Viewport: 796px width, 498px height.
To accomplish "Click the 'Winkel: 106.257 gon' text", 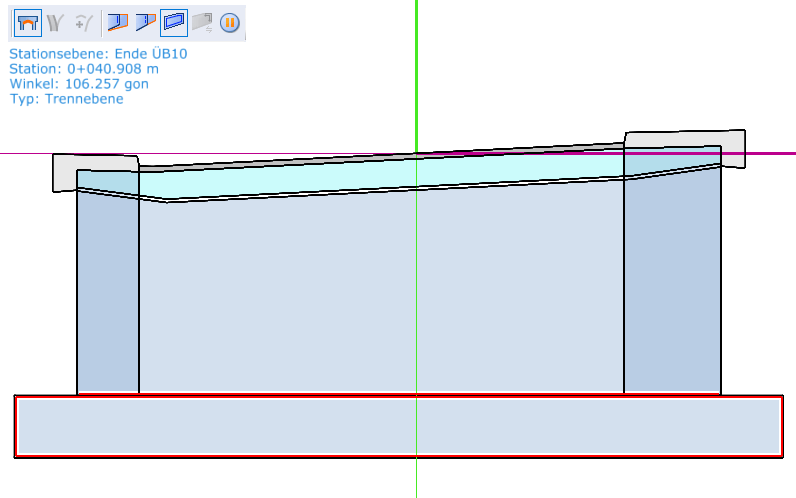I will 79,84.
